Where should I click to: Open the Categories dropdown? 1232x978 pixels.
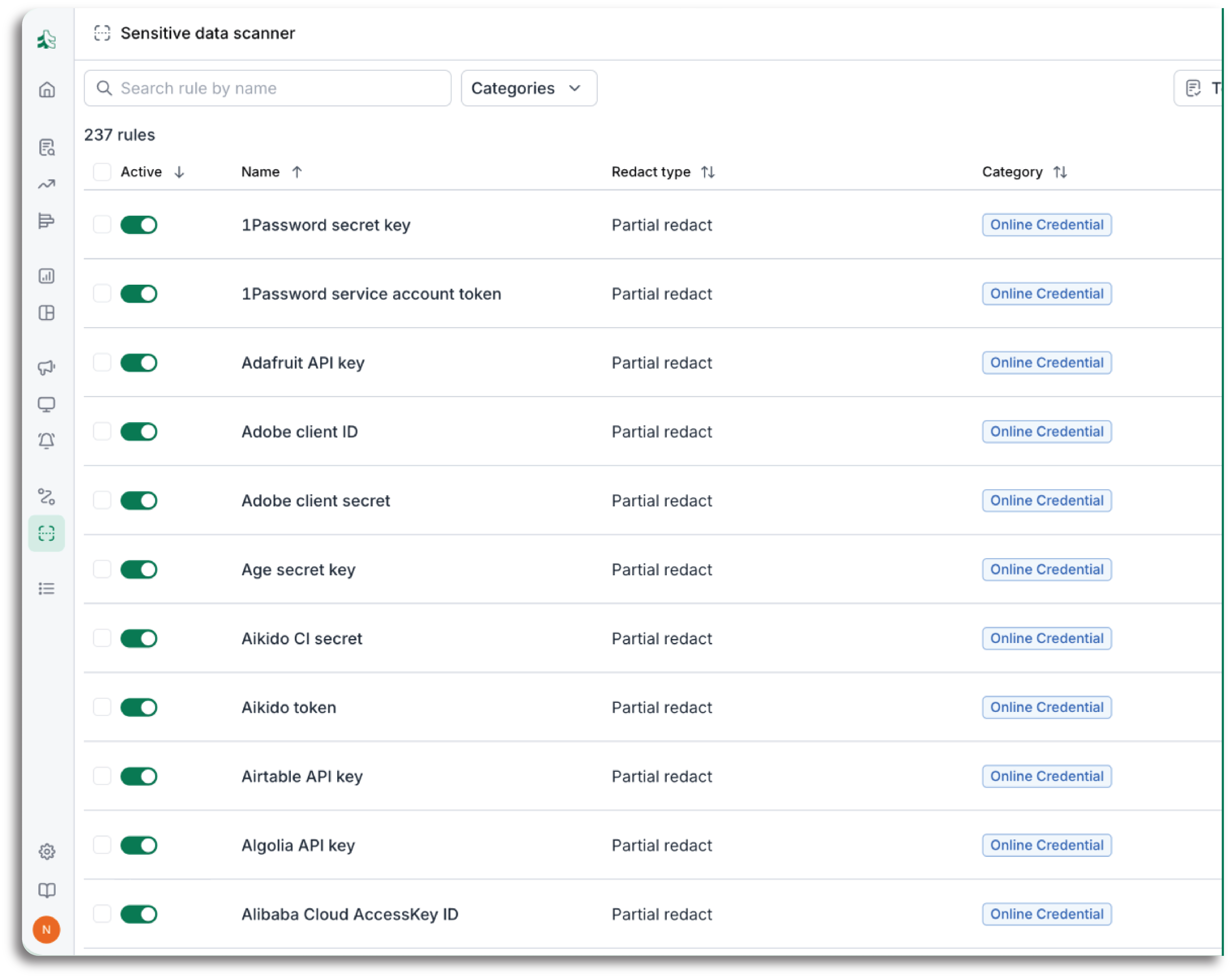coord(529,88)
